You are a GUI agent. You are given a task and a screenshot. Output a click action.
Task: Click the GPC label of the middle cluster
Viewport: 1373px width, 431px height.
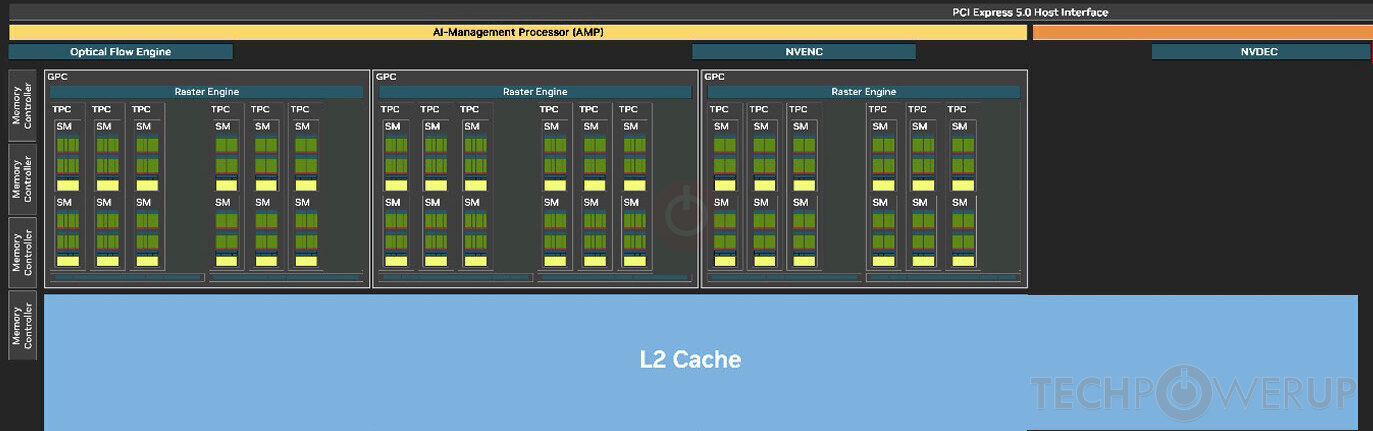click(386, 76)
